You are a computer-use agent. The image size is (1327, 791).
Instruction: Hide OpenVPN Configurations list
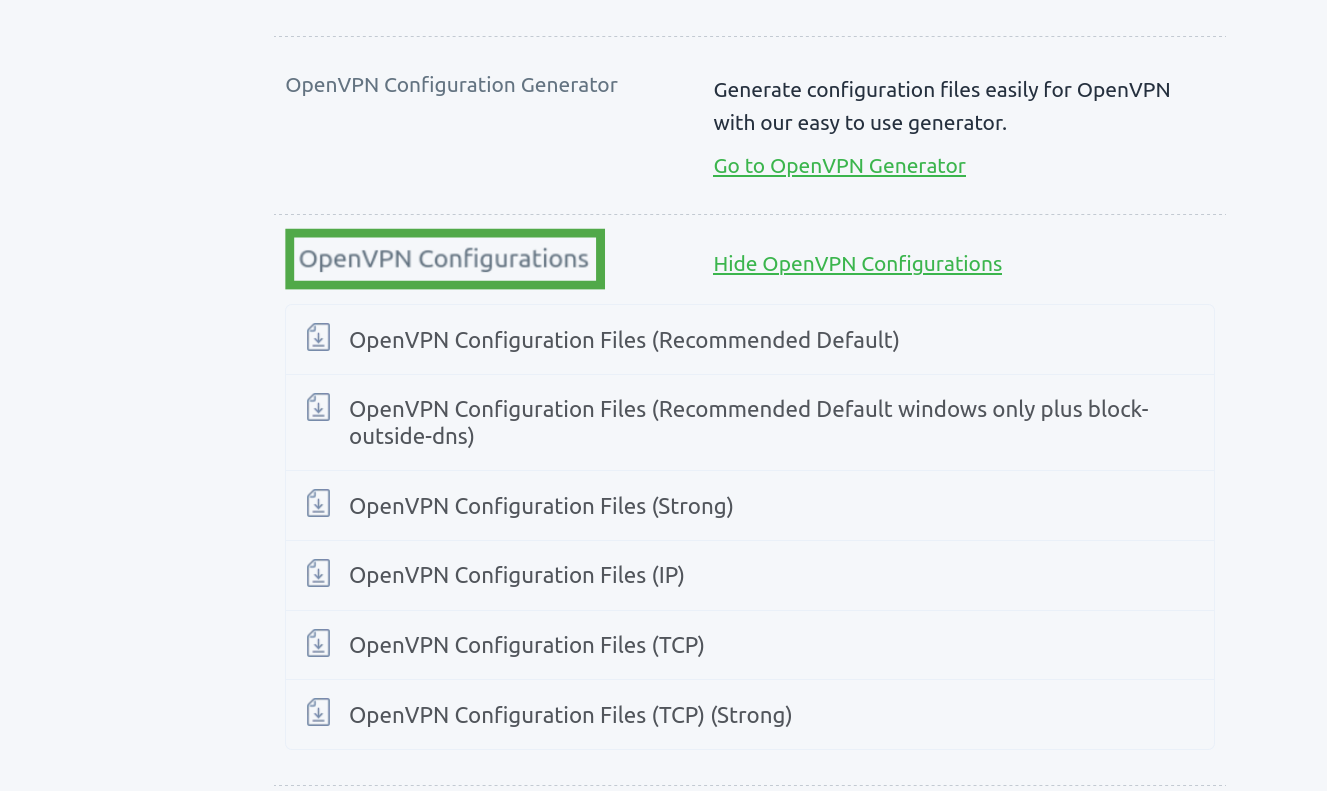[857, 264]
